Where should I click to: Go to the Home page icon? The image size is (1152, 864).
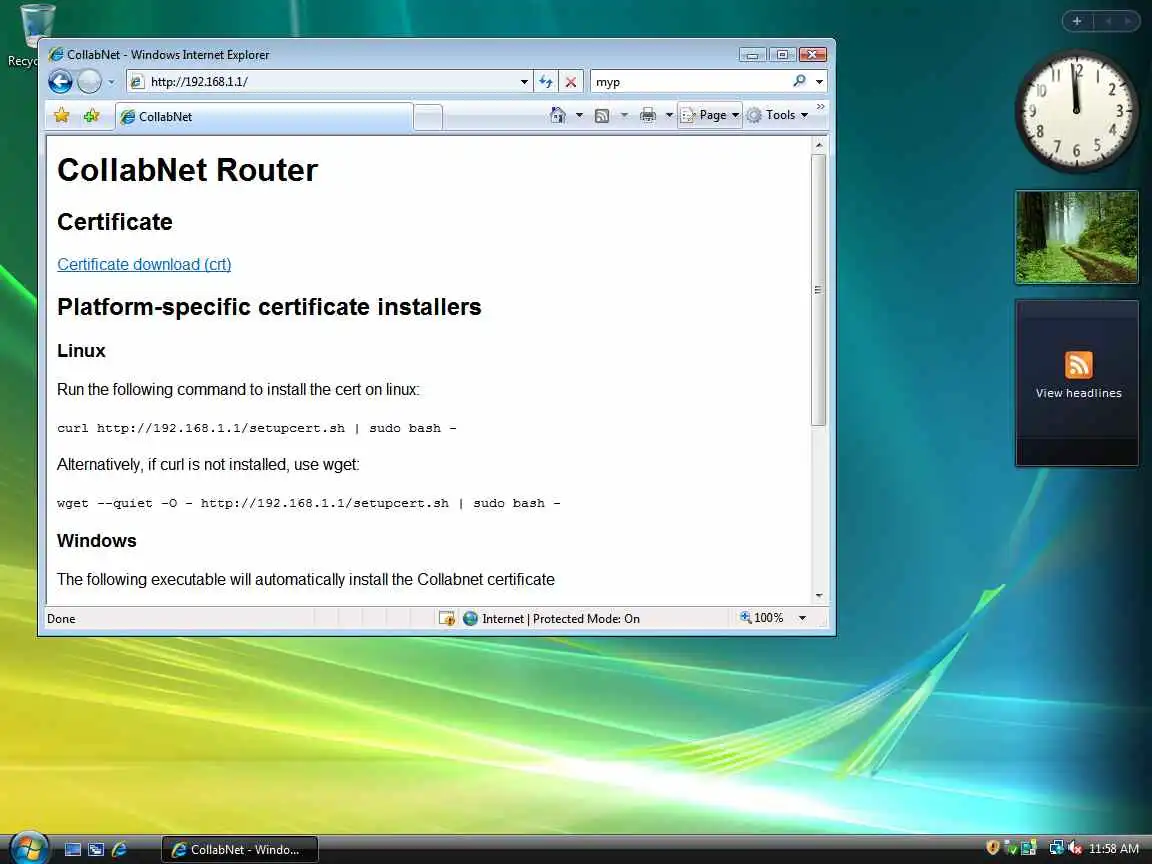pos(558,115)
